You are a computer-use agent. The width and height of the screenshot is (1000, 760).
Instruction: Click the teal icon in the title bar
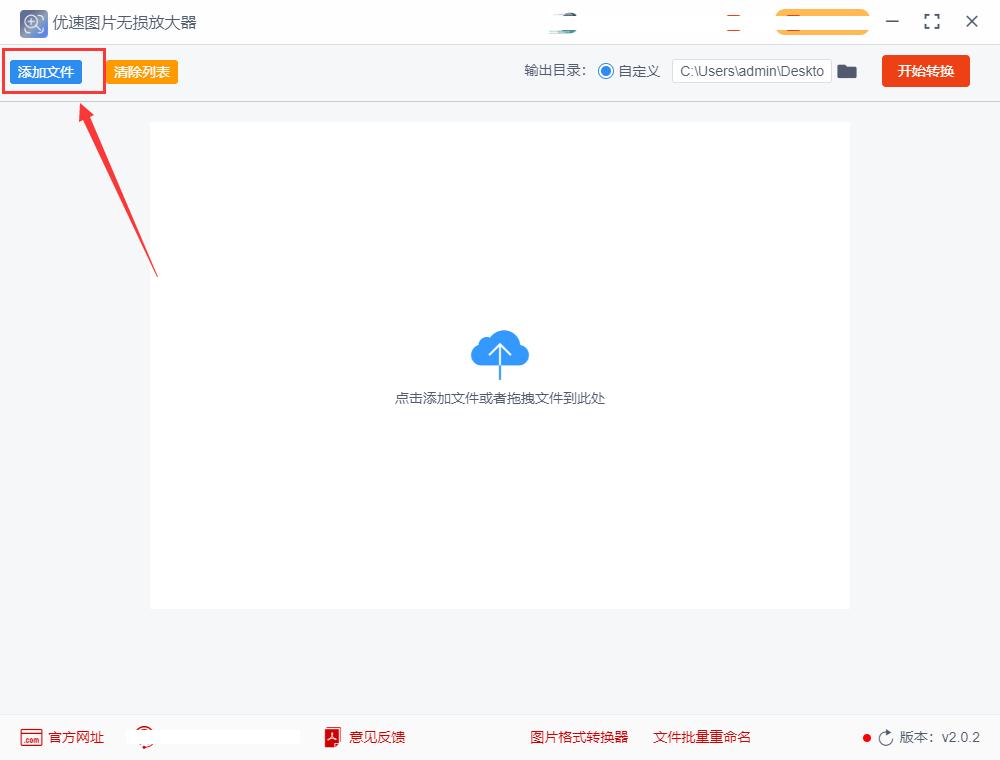(x=562, y=20)
